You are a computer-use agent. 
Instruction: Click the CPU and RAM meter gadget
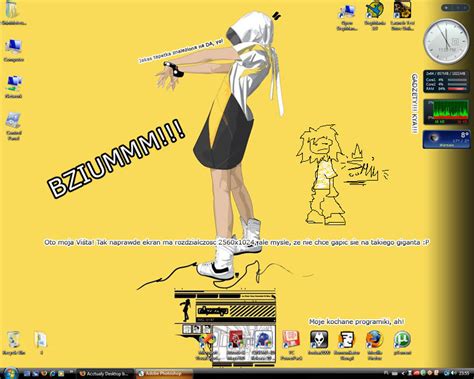(x=446, y=81)
